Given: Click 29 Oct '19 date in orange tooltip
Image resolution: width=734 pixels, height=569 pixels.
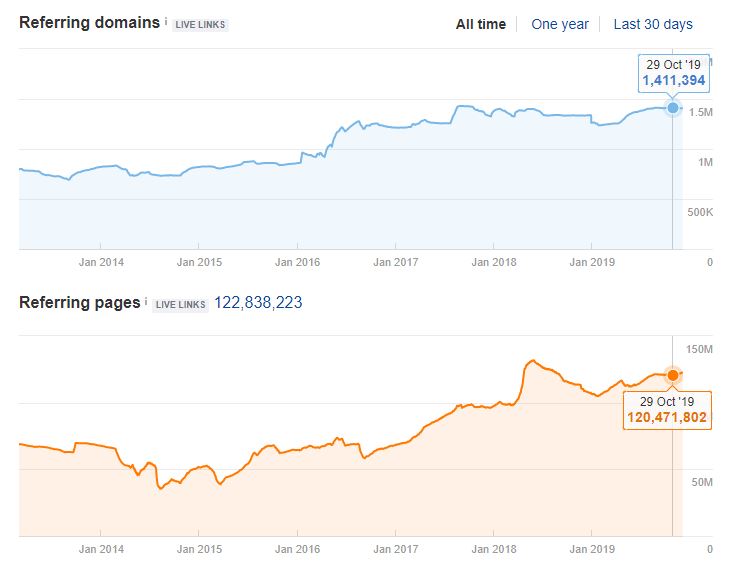Looking at the screenshot, I should pos(667,401).
